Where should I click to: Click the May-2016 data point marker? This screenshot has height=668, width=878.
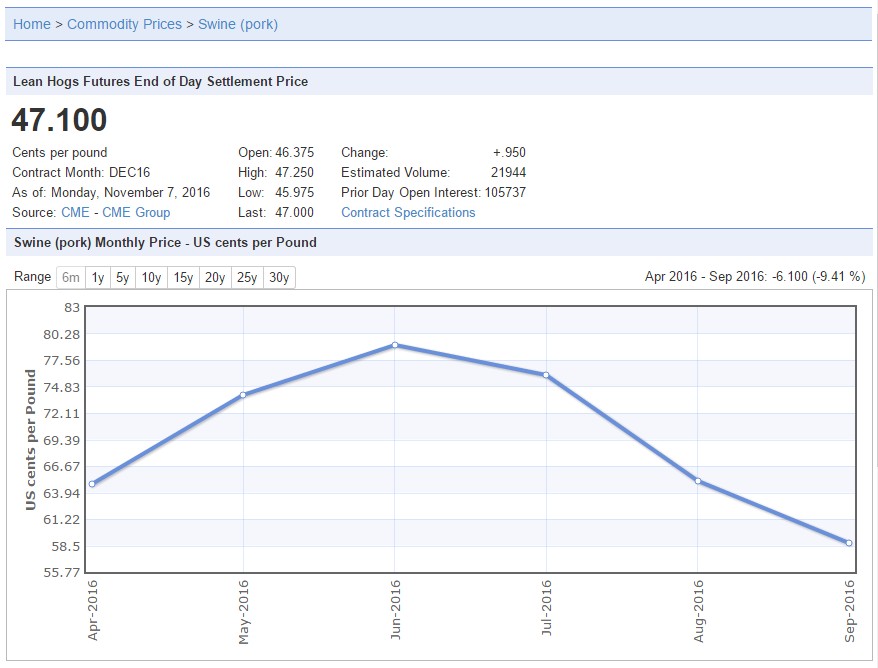pyautogui.click(x=243, y=395)
